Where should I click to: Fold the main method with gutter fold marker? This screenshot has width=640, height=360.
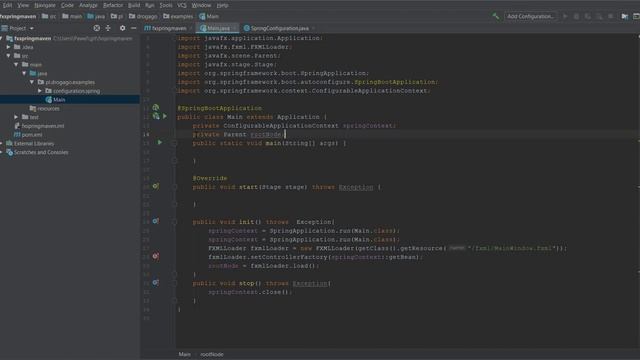(x=174, y=143)
